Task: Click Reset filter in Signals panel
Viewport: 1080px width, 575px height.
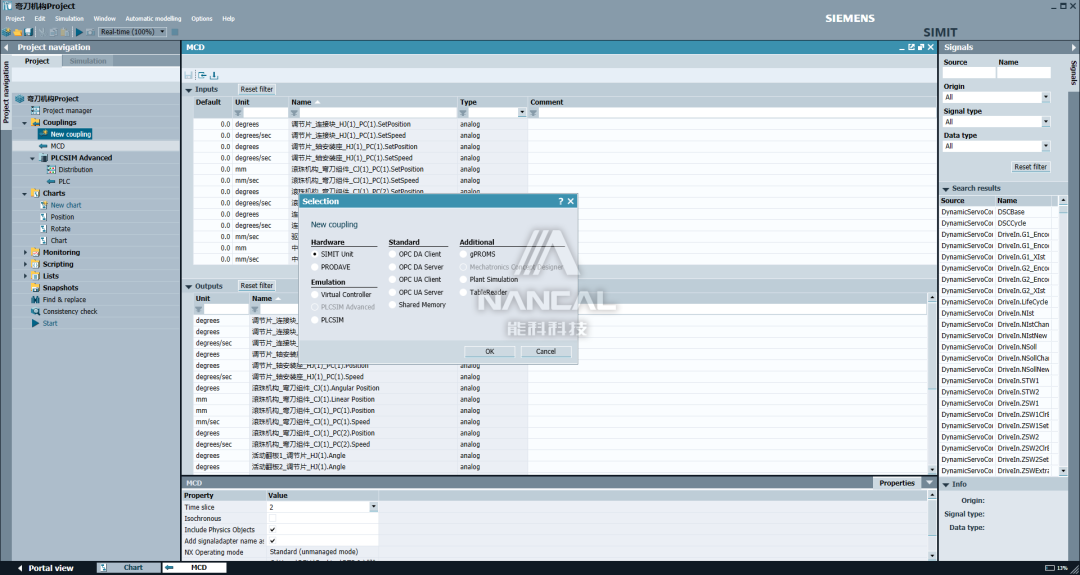Action: tap(1030, 167)
